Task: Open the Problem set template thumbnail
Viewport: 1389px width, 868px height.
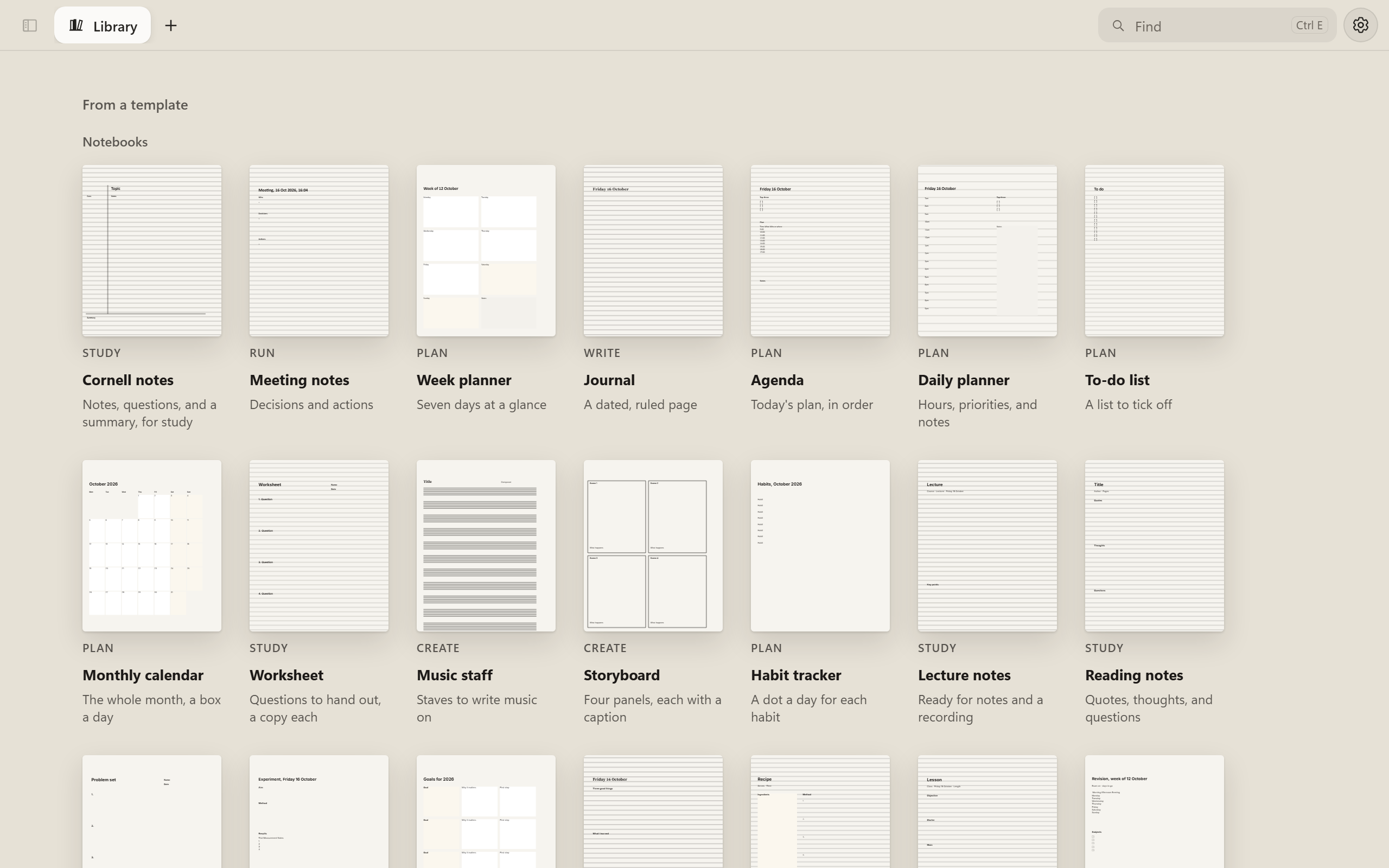Action: [152, 812]
